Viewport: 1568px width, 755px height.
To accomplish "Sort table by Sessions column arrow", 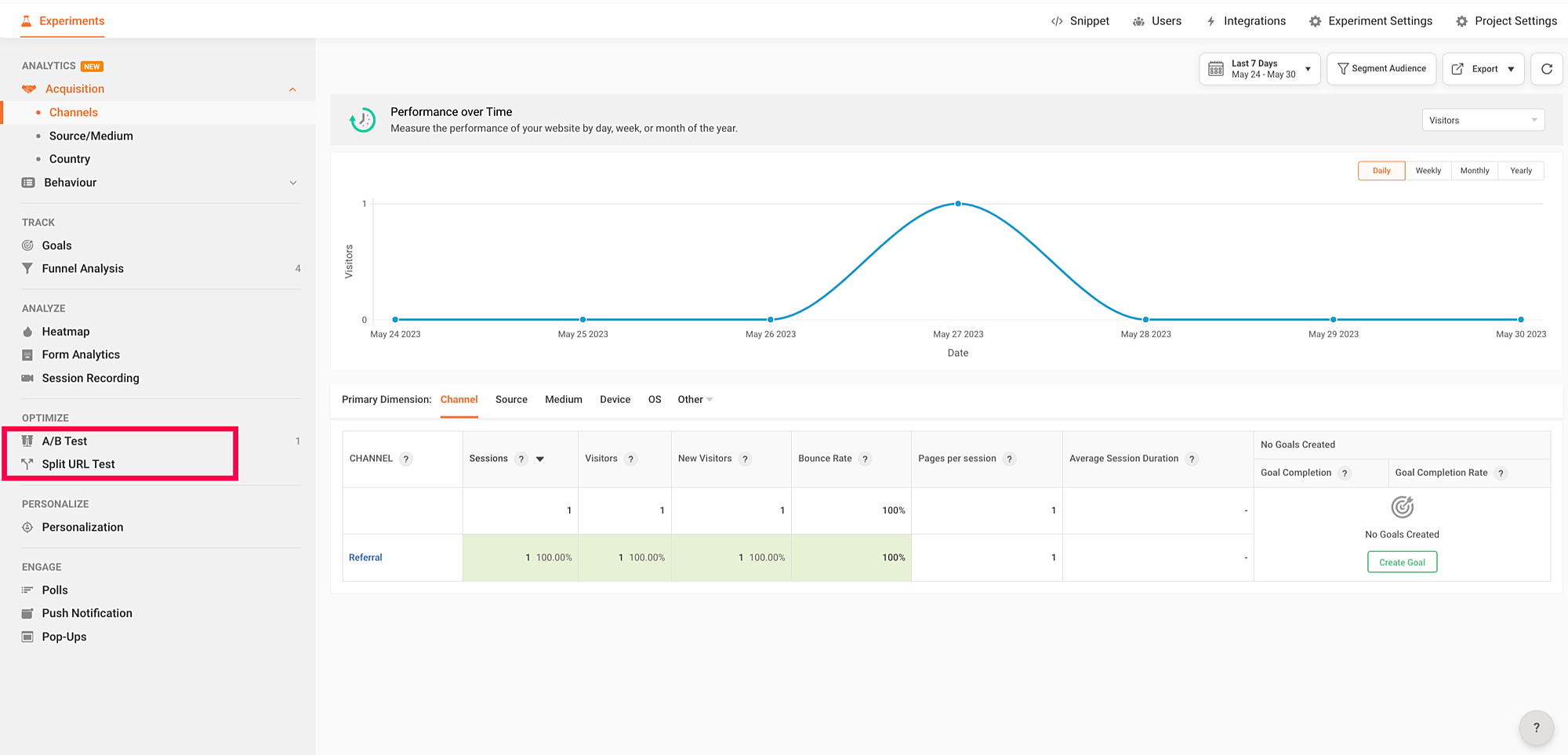I will (540, 459).
